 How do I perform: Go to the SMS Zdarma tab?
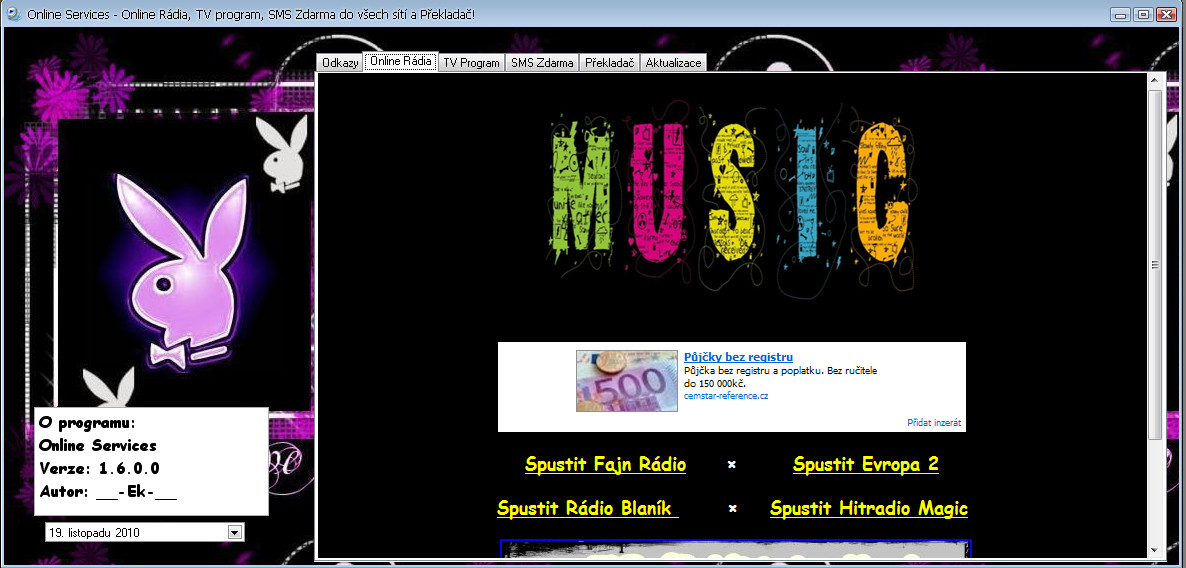542,63
